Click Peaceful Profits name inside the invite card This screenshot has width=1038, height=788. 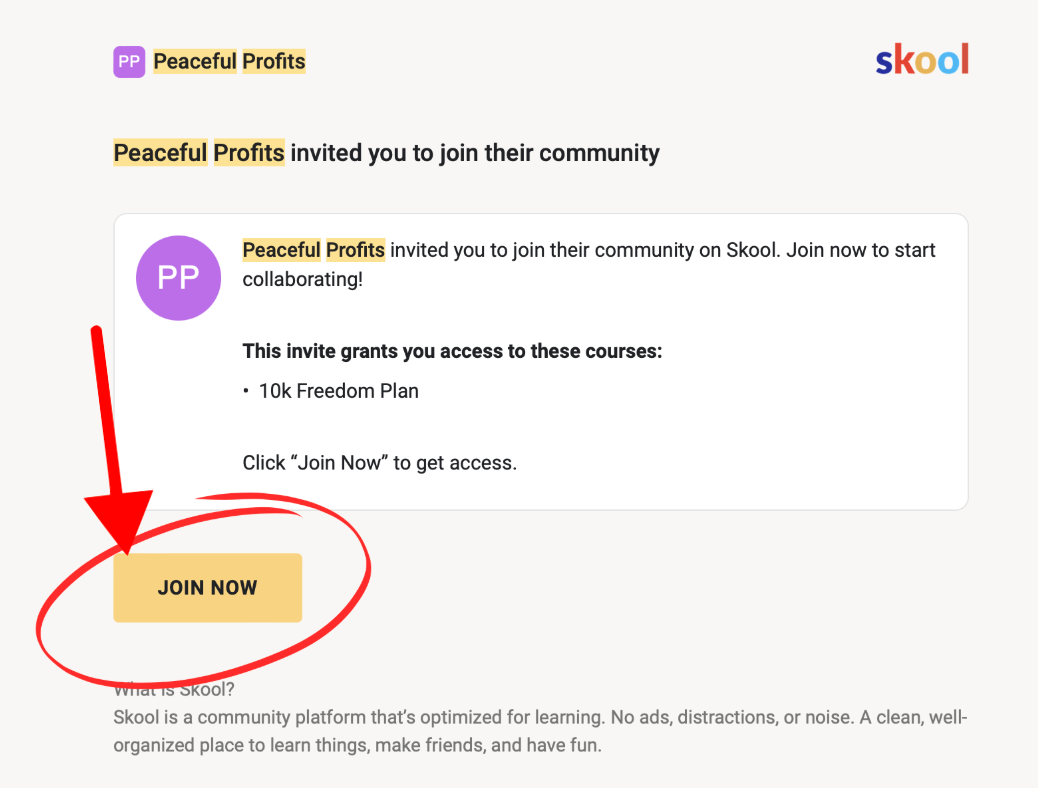coord(314,250)
